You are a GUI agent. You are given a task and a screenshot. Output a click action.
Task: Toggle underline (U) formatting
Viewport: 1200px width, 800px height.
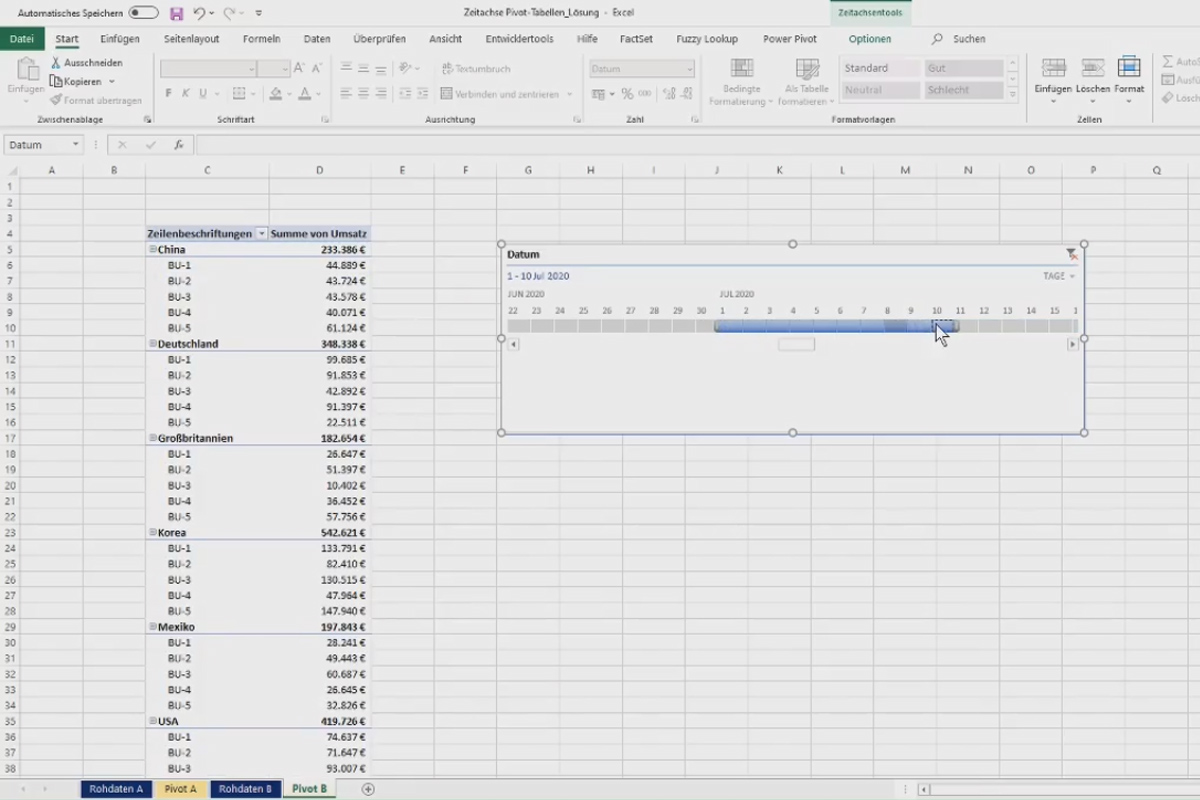[x=202, y=93]
